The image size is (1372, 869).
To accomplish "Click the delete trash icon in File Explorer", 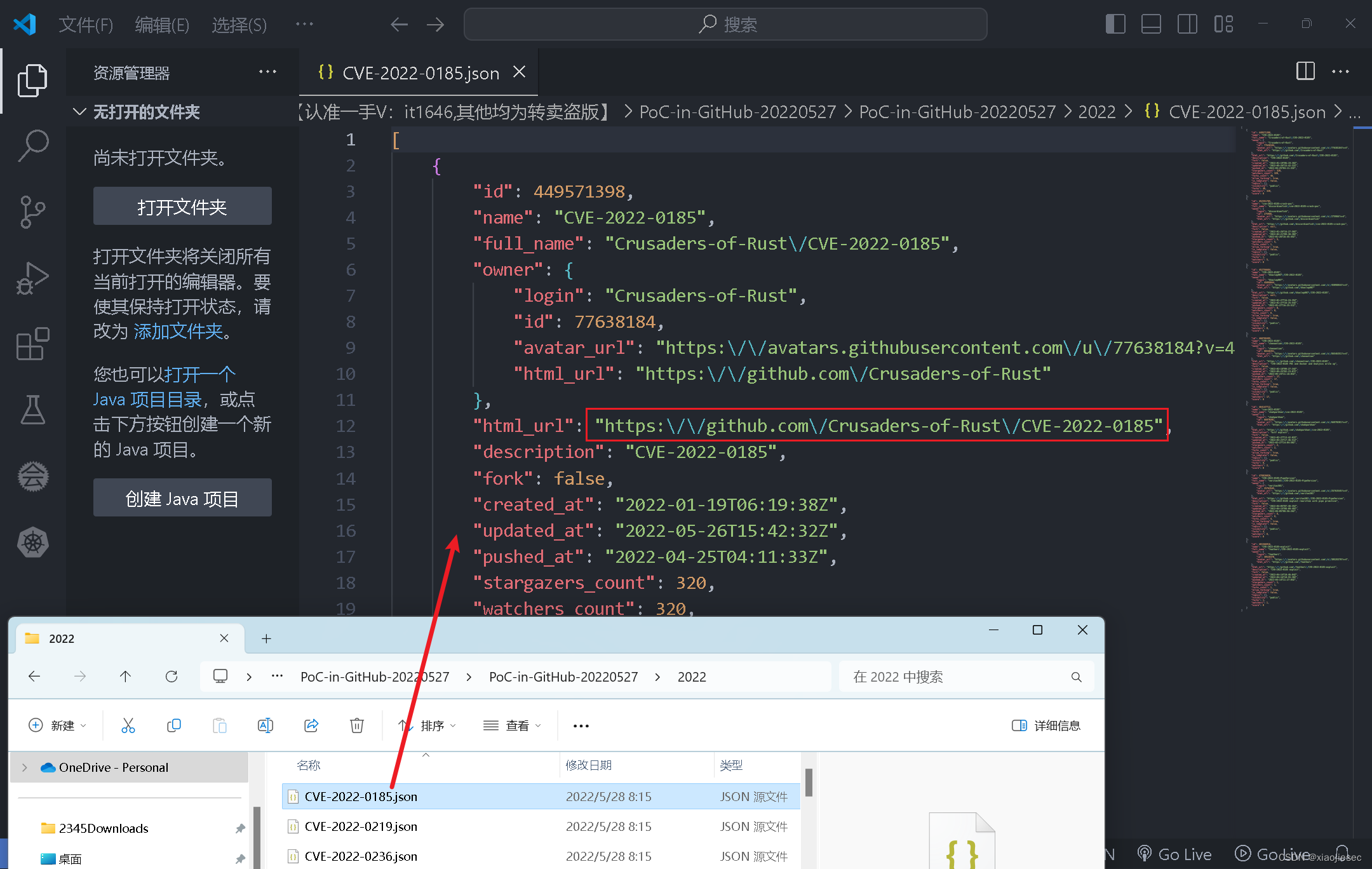I will coord(357,725).
